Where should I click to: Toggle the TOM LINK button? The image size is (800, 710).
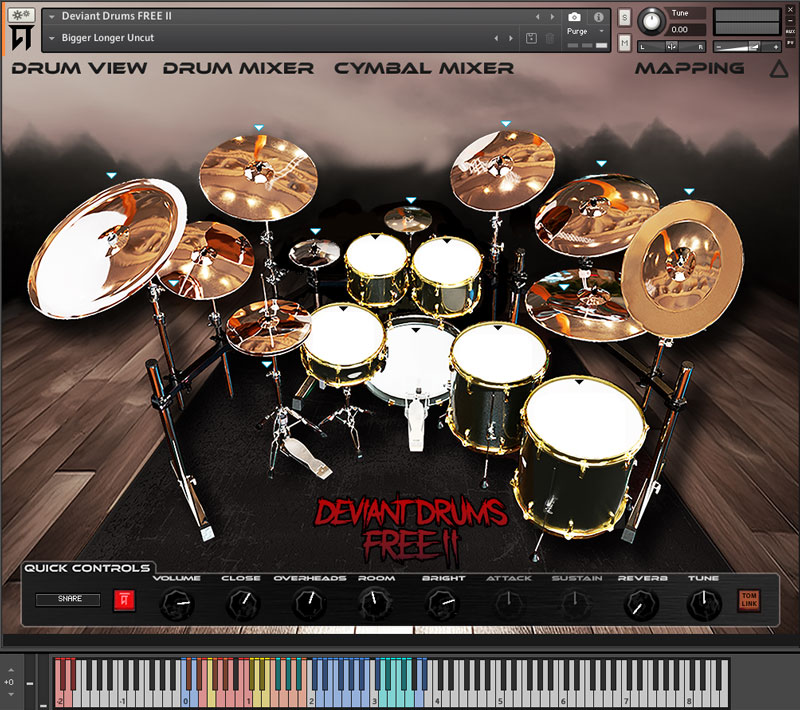click(749, 600)
